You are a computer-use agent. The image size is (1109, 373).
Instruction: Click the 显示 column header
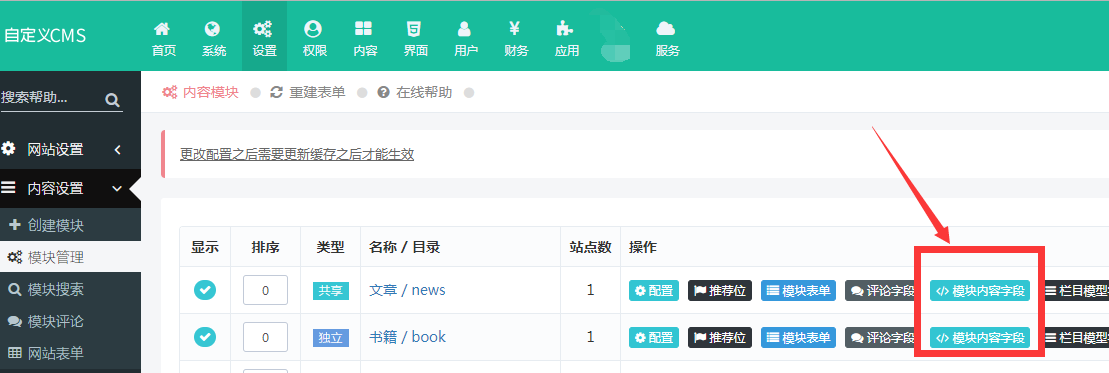pos(205,248)
